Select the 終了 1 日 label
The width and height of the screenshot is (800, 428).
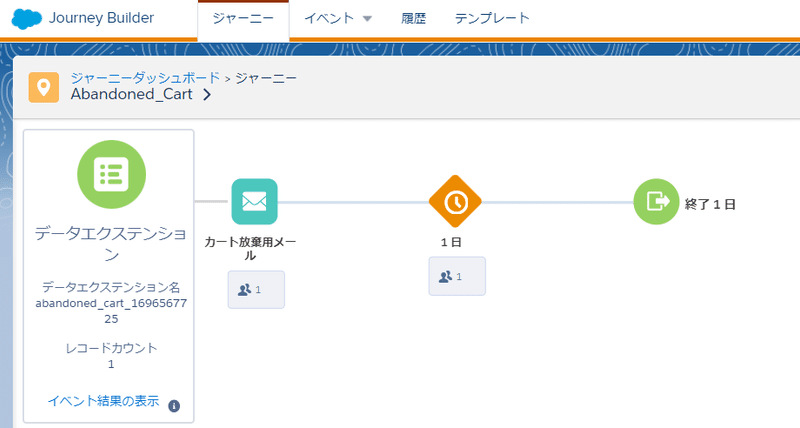click(710, 205)
